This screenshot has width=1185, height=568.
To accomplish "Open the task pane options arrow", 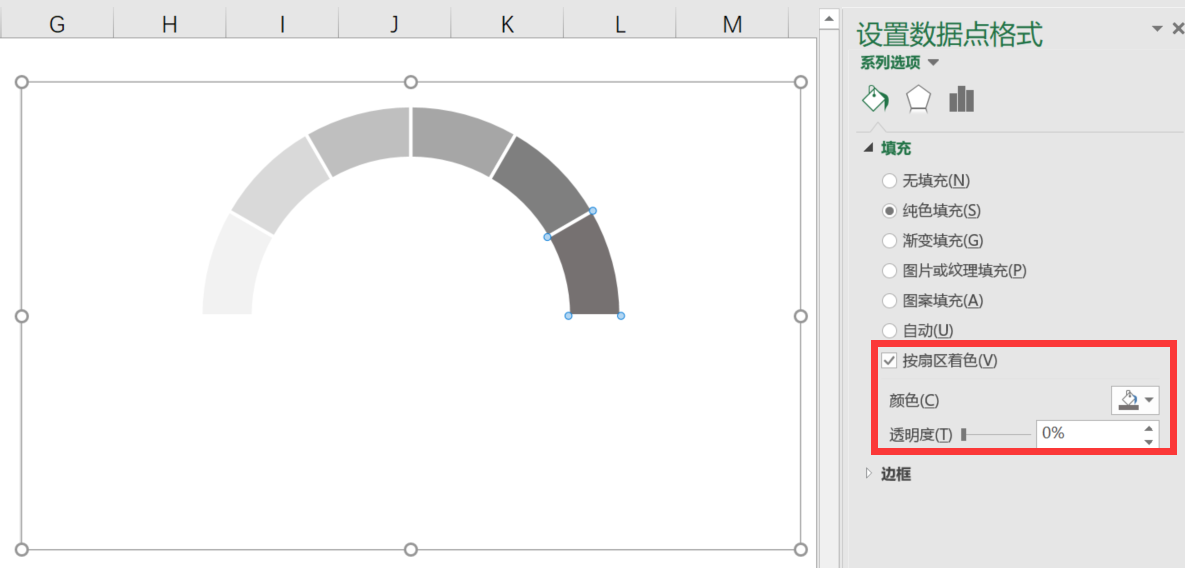I will (x=1156, y=29).
